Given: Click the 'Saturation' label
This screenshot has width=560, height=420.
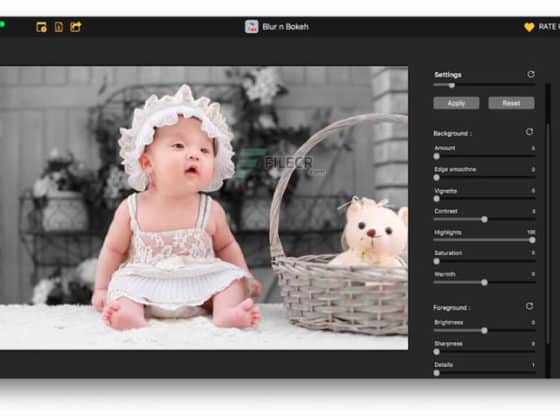Looking at the screenshot, I should tap(448, 253).
